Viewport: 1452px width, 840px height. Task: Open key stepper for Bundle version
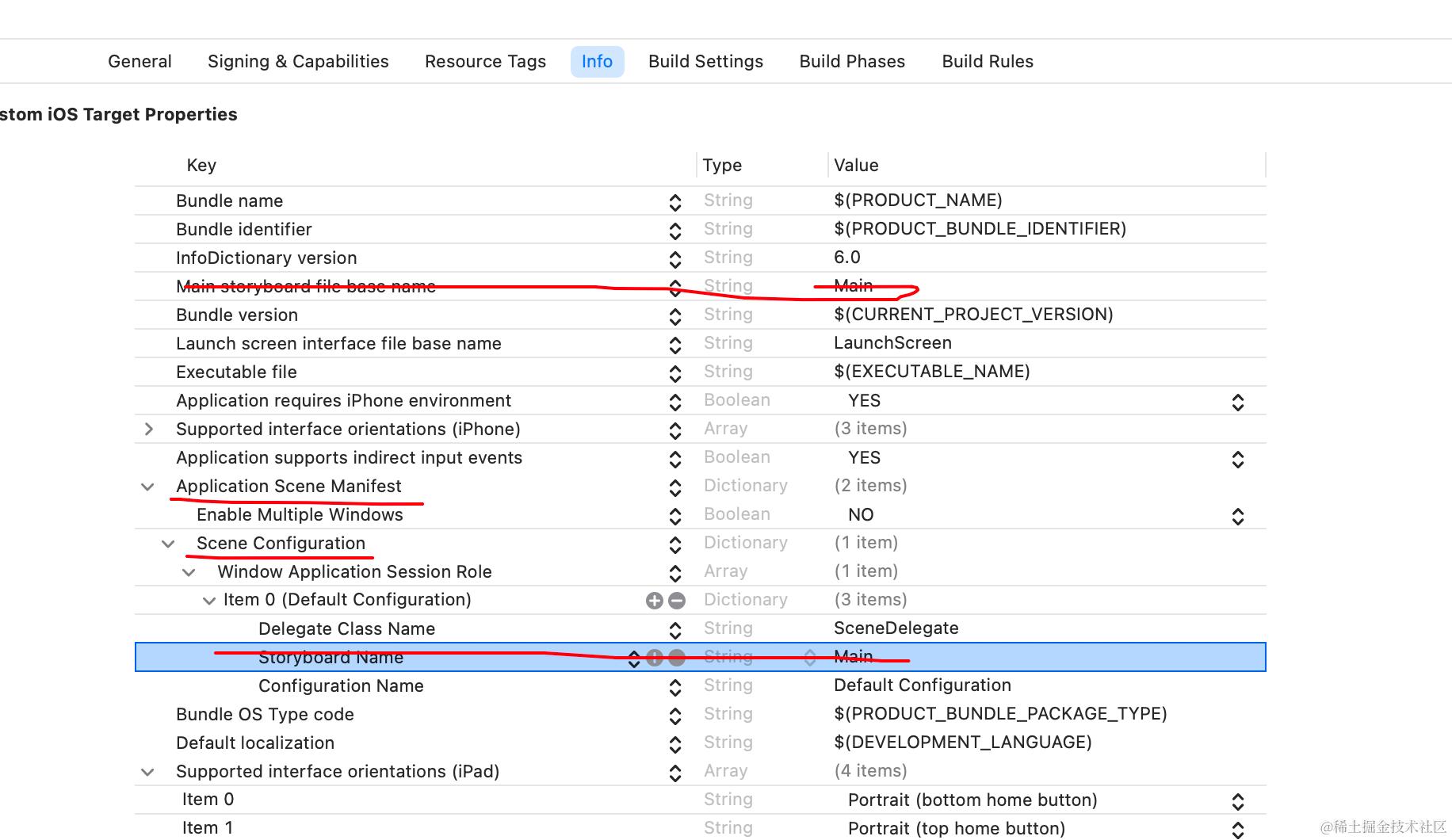(x=675, y=316)
